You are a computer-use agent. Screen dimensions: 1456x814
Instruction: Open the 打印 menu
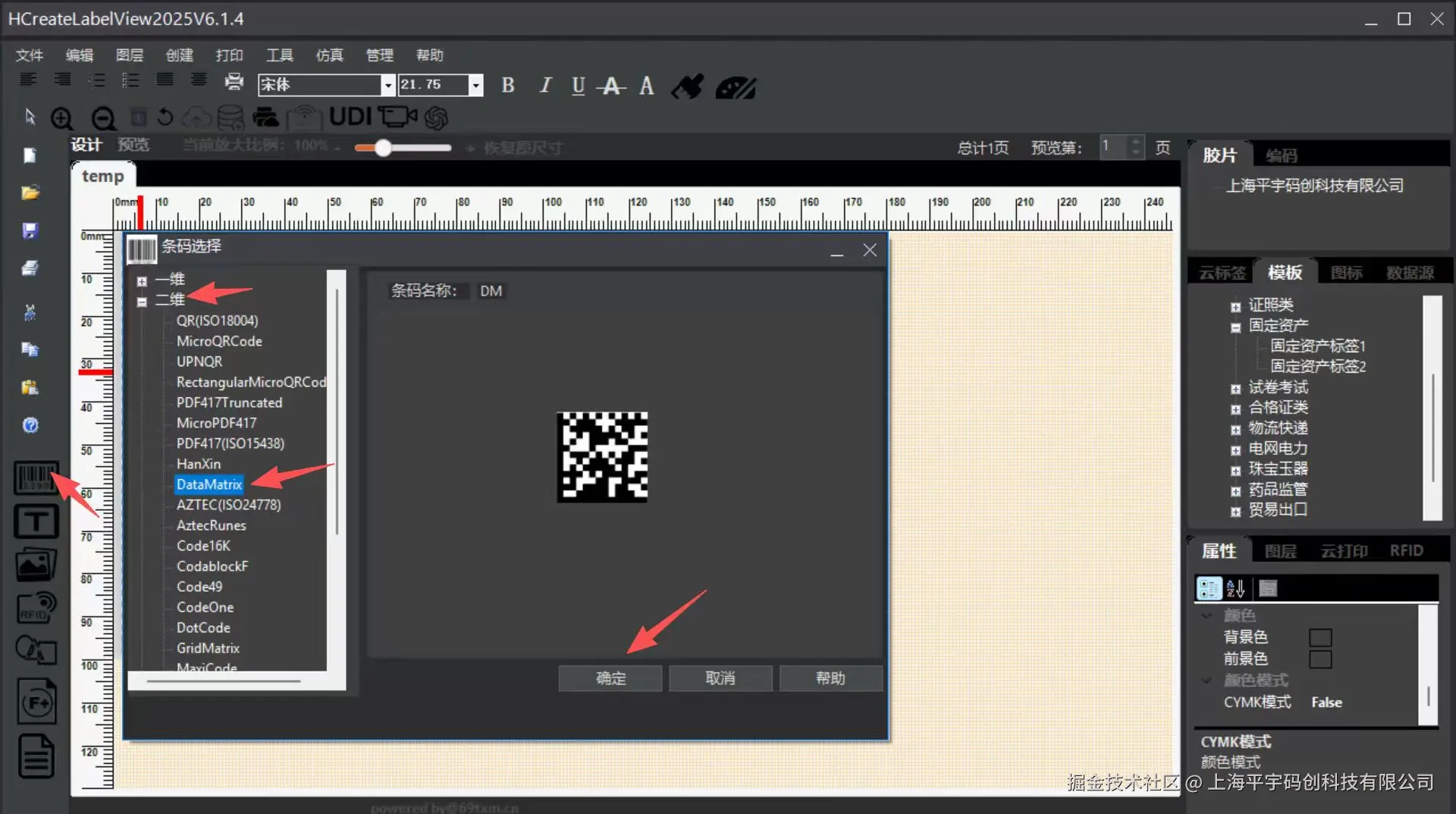coord(229,55)
